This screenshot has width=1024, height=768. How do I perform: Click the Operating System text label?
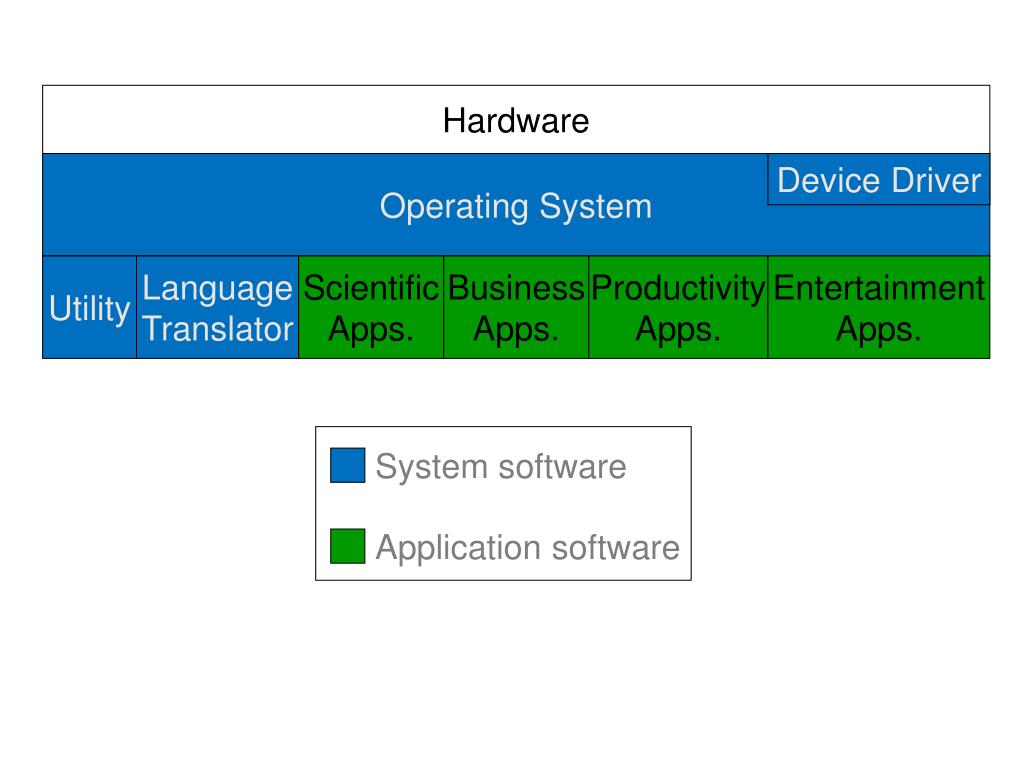pyautogui.click(x=516, y=207)
